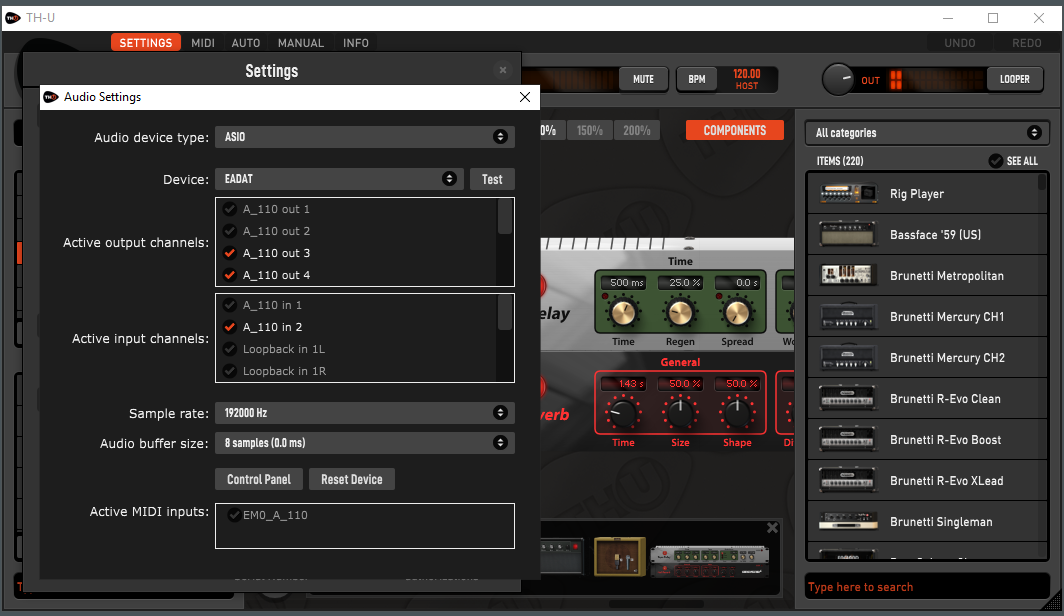This screenshot has width=1064, height=616.
Task: Select the yellow cabinet with microphones thumbnail
Action: point(620,557)
